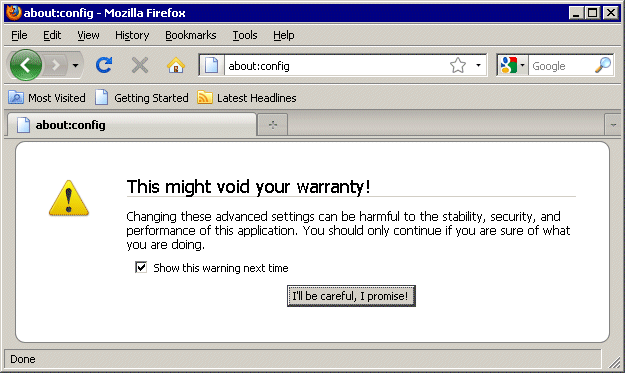The width and height of the screenshot is (625, 373).
Task: Click the yellow warning triangle icon
Action: point(69,198)
